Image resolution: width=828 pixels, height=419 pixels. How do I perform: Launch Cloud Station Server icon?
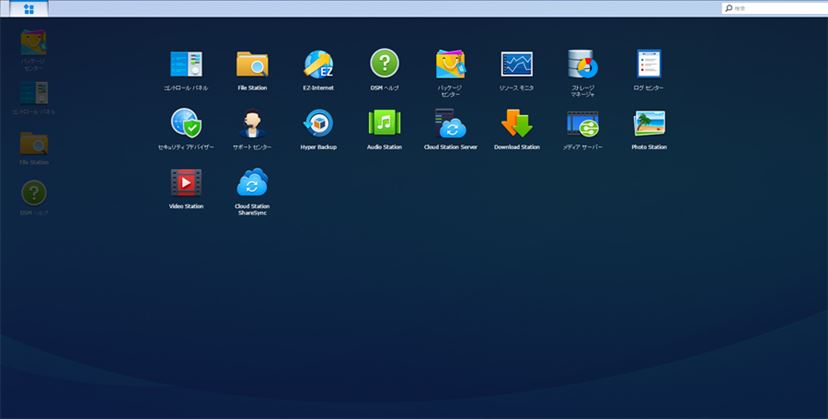(450, 124)
